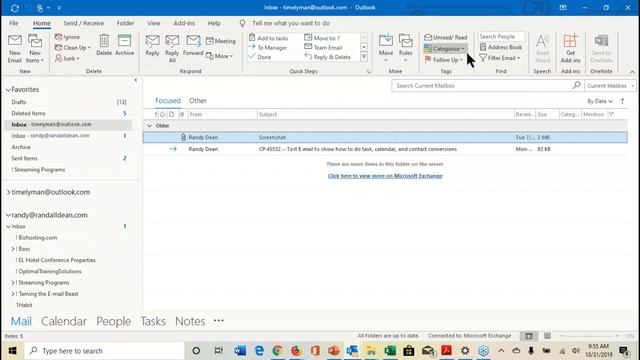The width and height of the screenshot is (640, 360).
Task: Reverse sort order arrow
Action: 622,101
